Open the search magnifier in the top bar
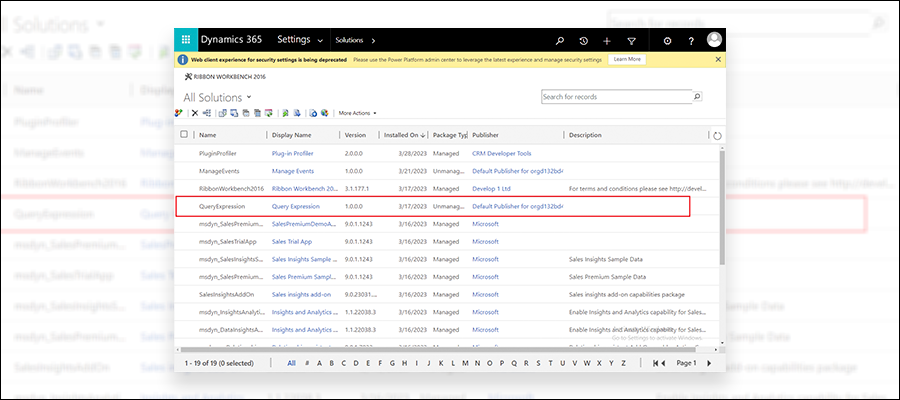 point(560,41)
